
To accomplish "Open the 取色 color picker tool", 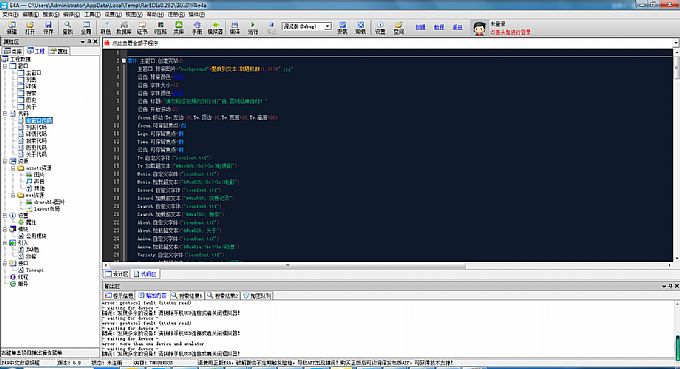I will 105,28.
